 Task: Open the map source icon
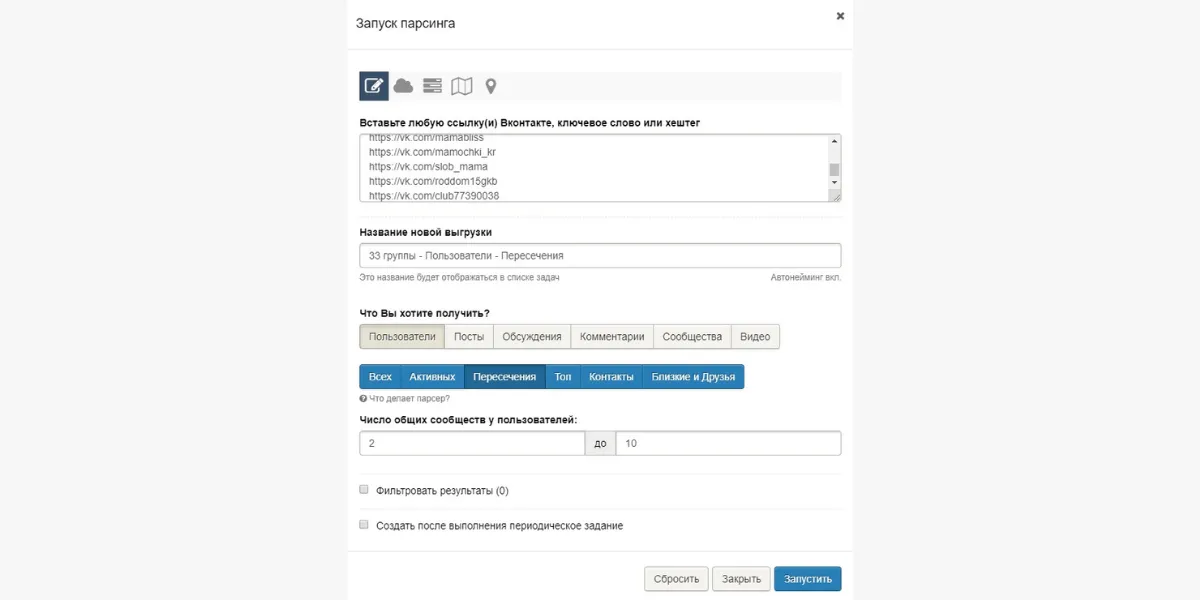[461, 86]
